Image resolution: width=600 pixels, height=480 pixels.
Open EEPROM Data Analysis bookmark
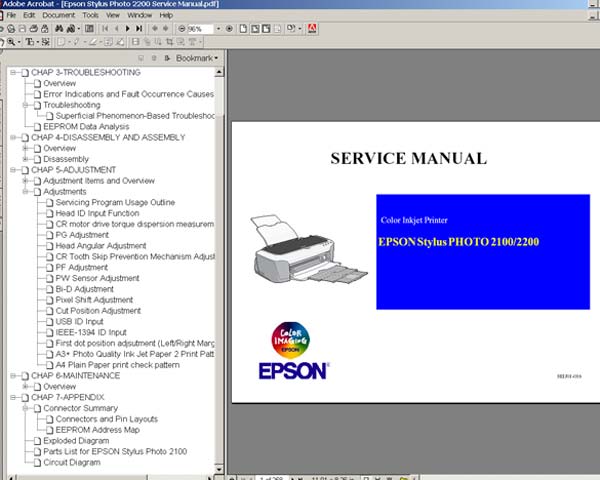[86, 127]
